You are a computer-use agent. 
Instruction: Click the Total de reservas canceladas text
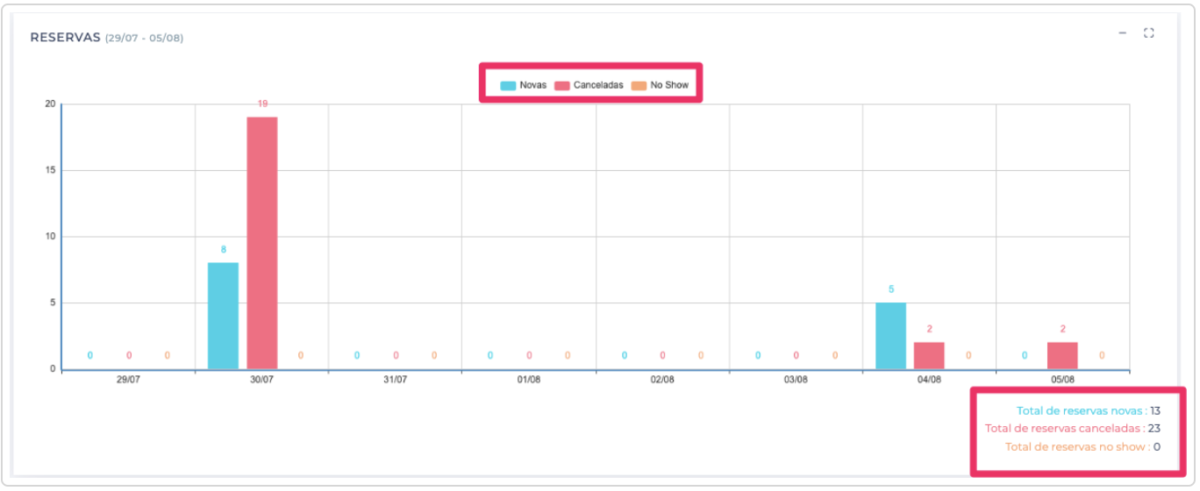(1064, 428)
